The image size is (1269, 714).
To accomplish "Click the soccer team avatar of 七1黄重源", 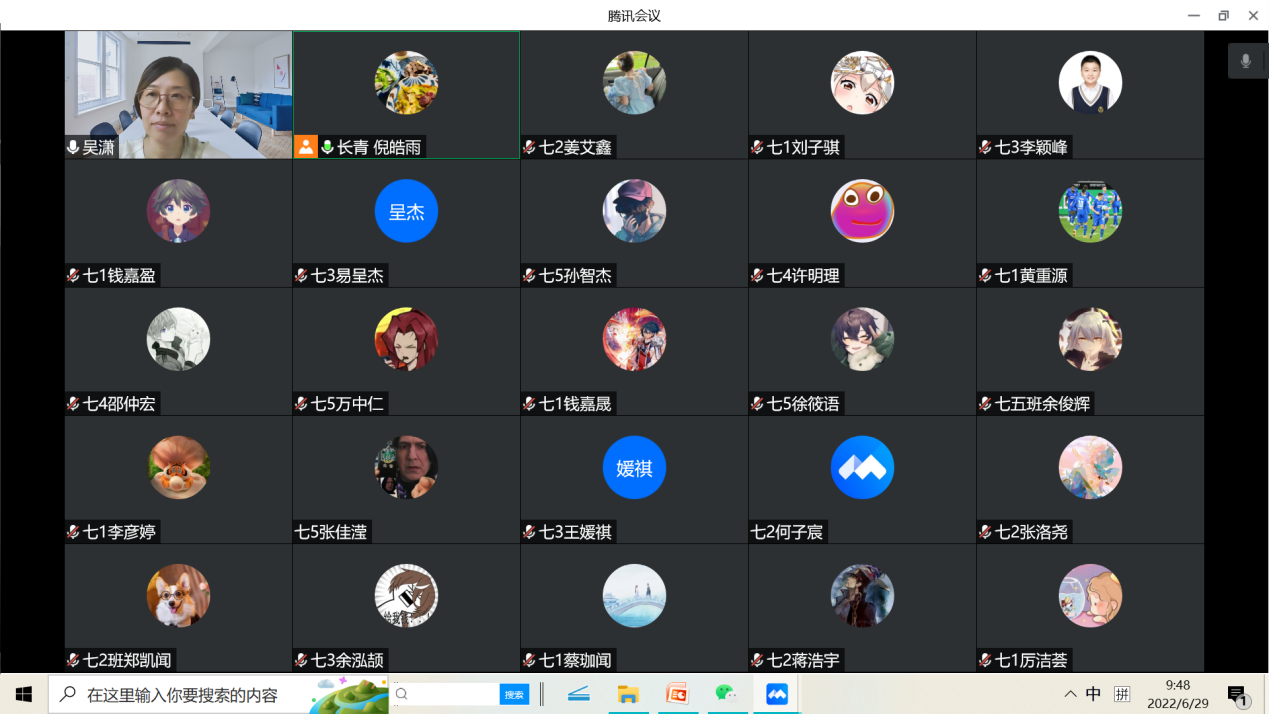I will (1090, 211).
